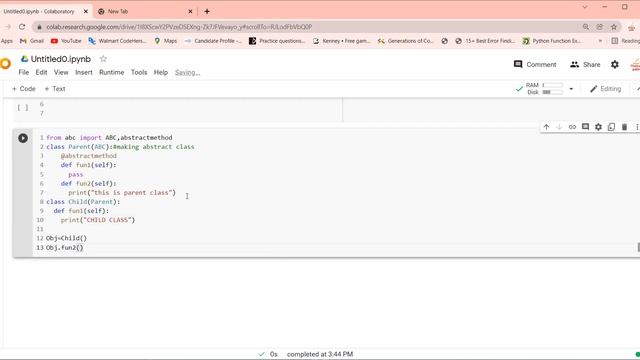This screenshot has height=360, width=640.
Task: Star the Untitled0.ipynb notebook
Action: [x=103, y=59]
